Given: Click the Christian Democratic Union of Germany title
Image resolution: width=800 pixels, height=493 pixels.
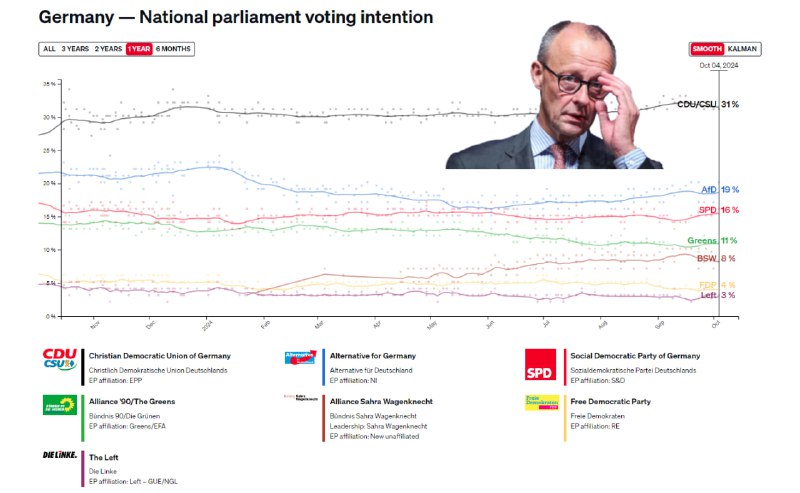Looking at the screenshot, I should [160, 356].
